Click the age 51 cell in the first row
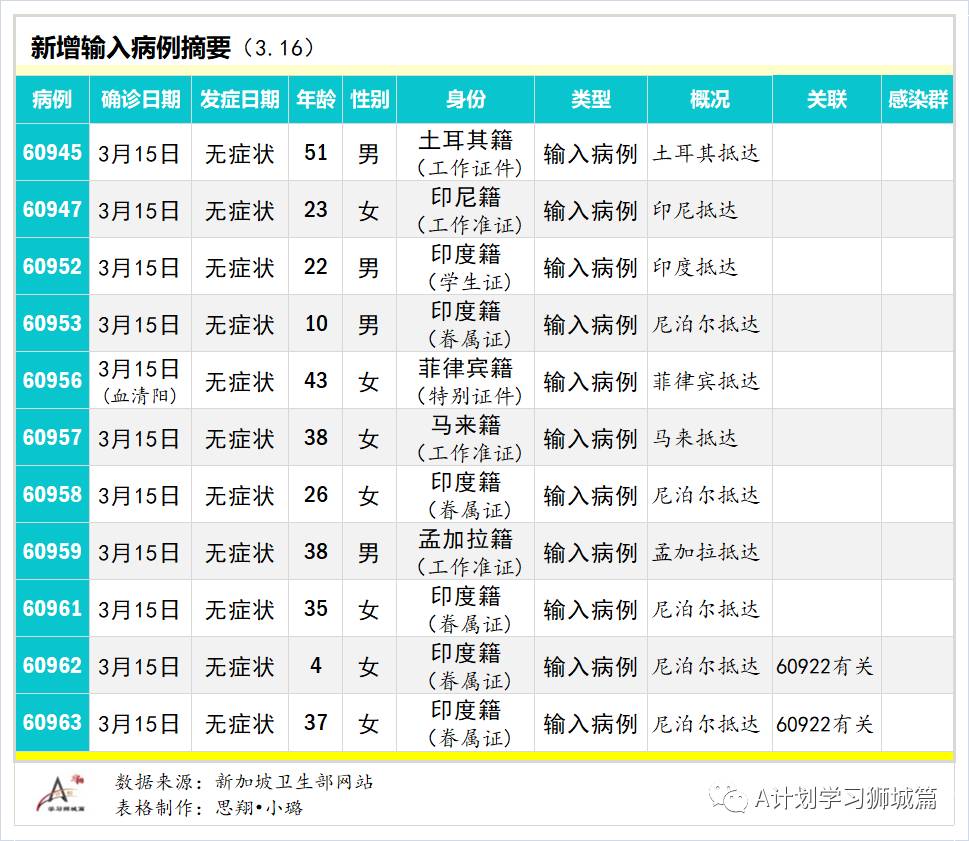Image resolution: width=969 pixels, height=841 pixels. point(316,155)
